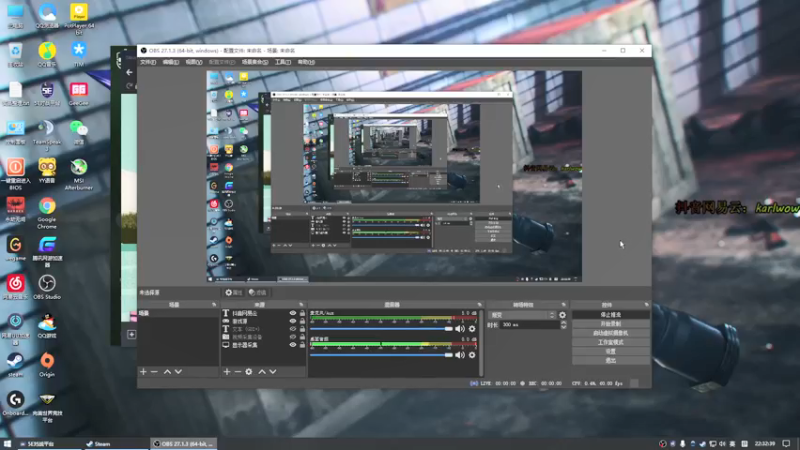The image size is (800, 450).
Task: Toggle lock on first text source
Action: [x=302, y=313]
